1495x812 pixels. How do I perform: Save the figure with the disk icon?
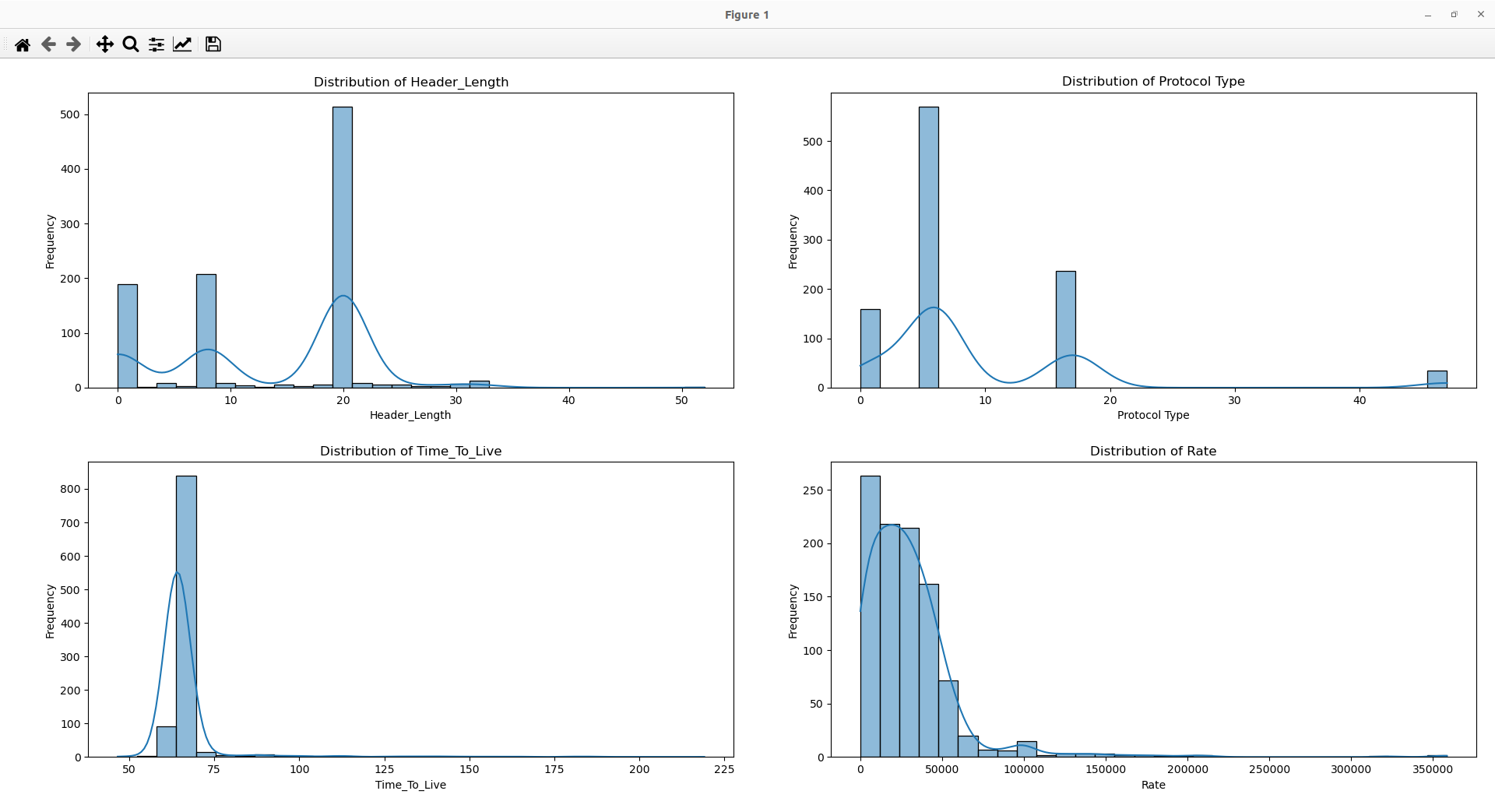point(213,44)
